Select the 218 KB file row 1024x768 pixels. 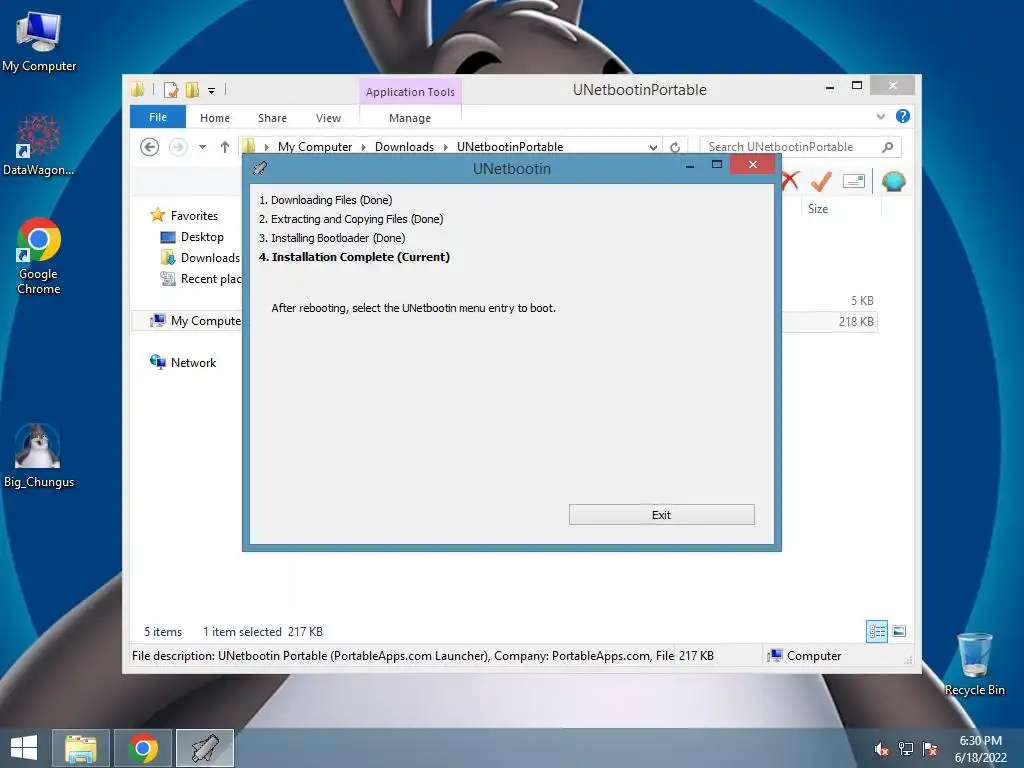829,321
